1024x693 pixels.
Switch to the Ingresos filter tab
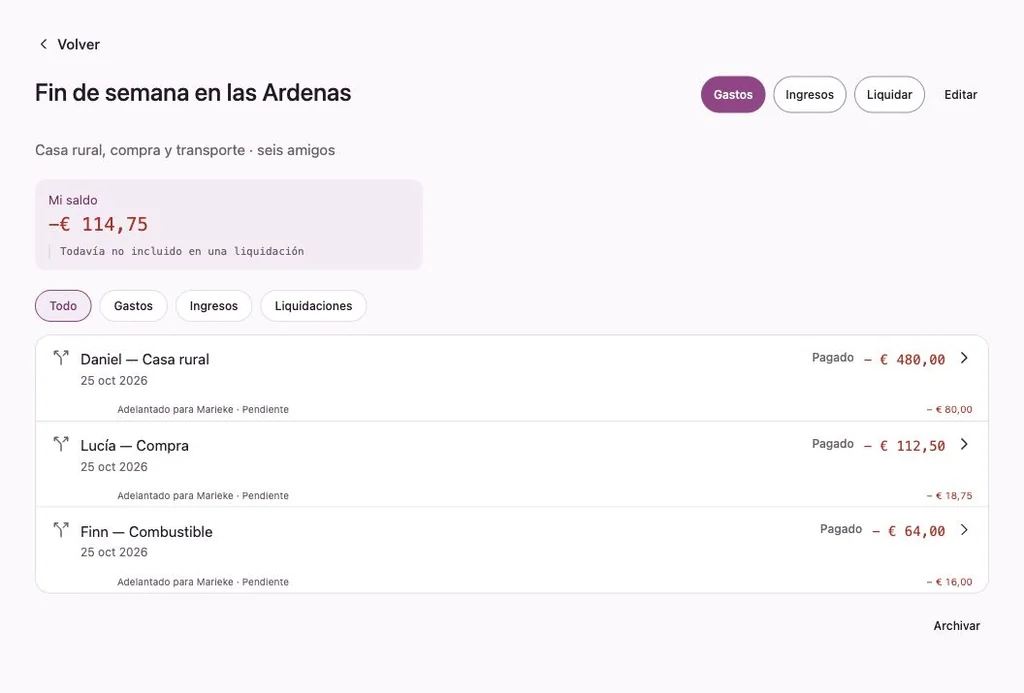[214, 306]
